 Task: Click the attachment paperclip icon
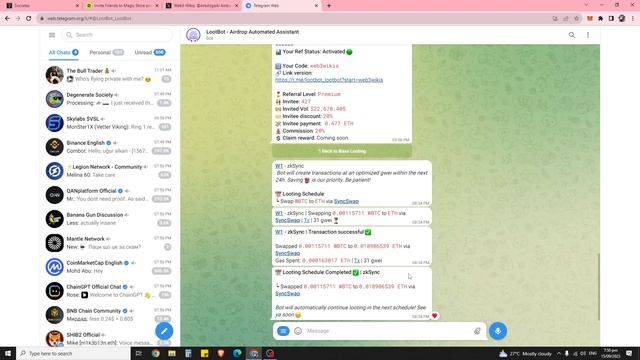[x=477, y=331]
